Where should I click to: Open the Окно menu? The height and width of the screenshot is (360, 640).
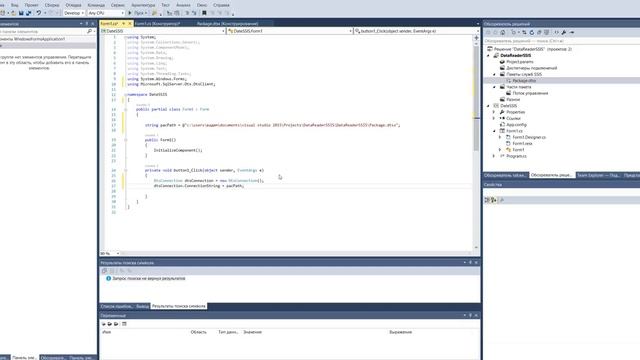[202, 5]
